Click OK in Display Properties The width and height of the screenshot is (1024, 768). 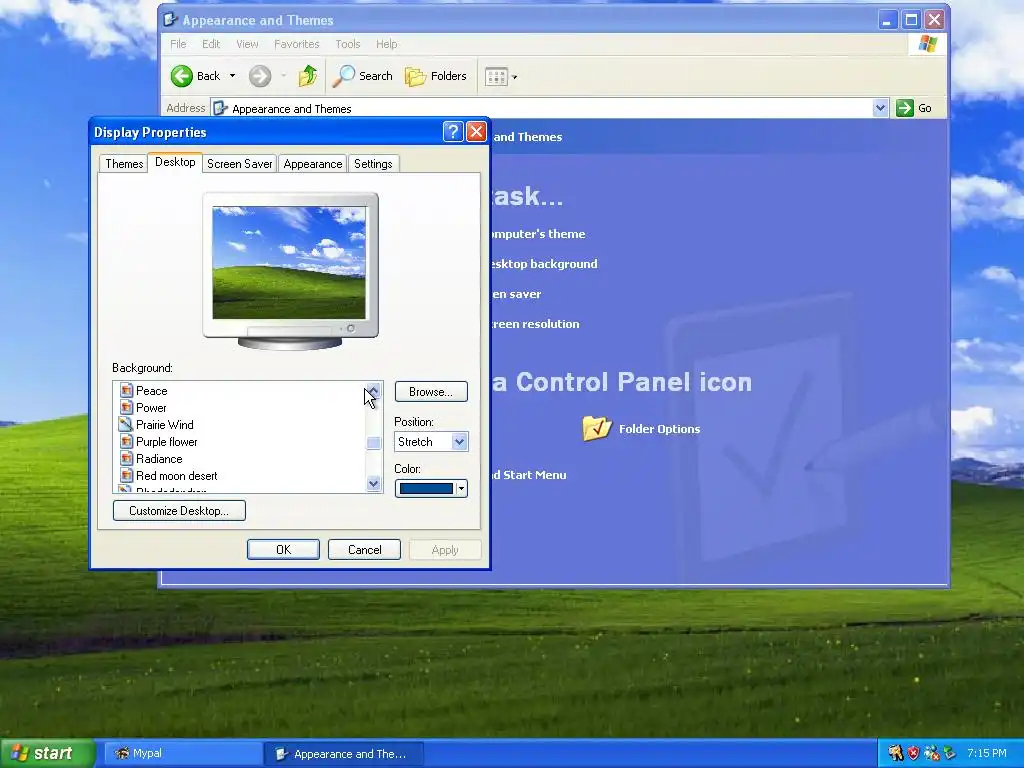tap(283, 550)
